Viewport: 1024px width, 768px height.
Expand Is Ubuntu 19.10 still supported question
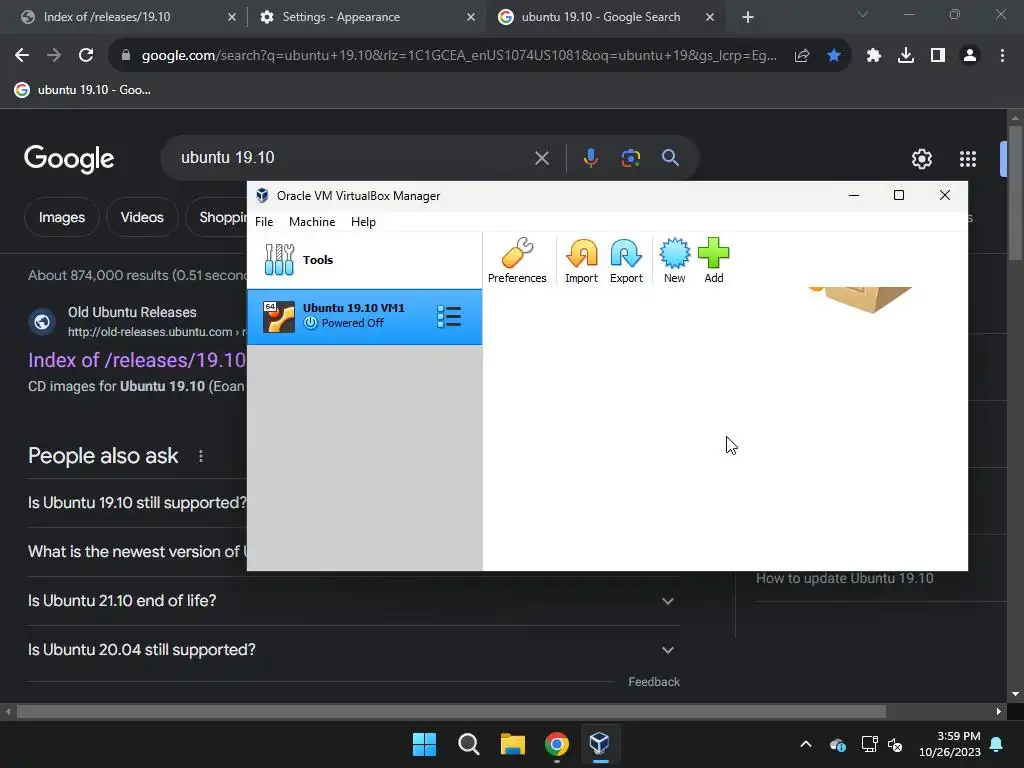[137, 503]
